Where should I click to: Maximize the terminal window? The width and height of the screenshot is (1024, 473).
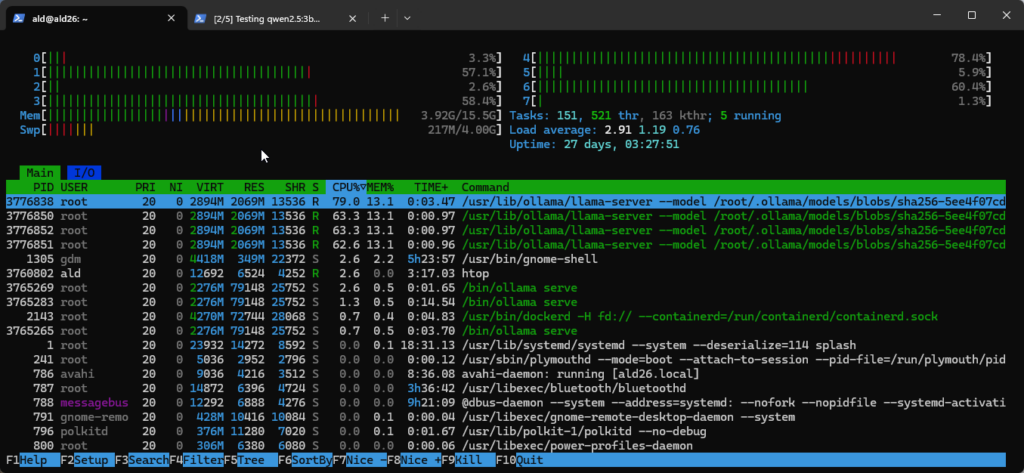click(972, 15)
